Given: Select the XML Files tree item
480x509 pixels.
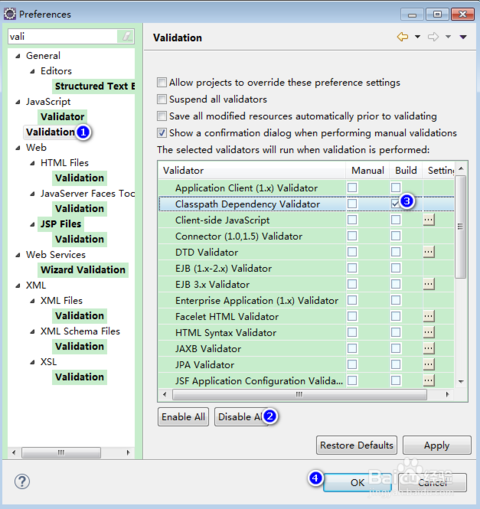Looking at the screenshot, I should [x=61, y=301].
